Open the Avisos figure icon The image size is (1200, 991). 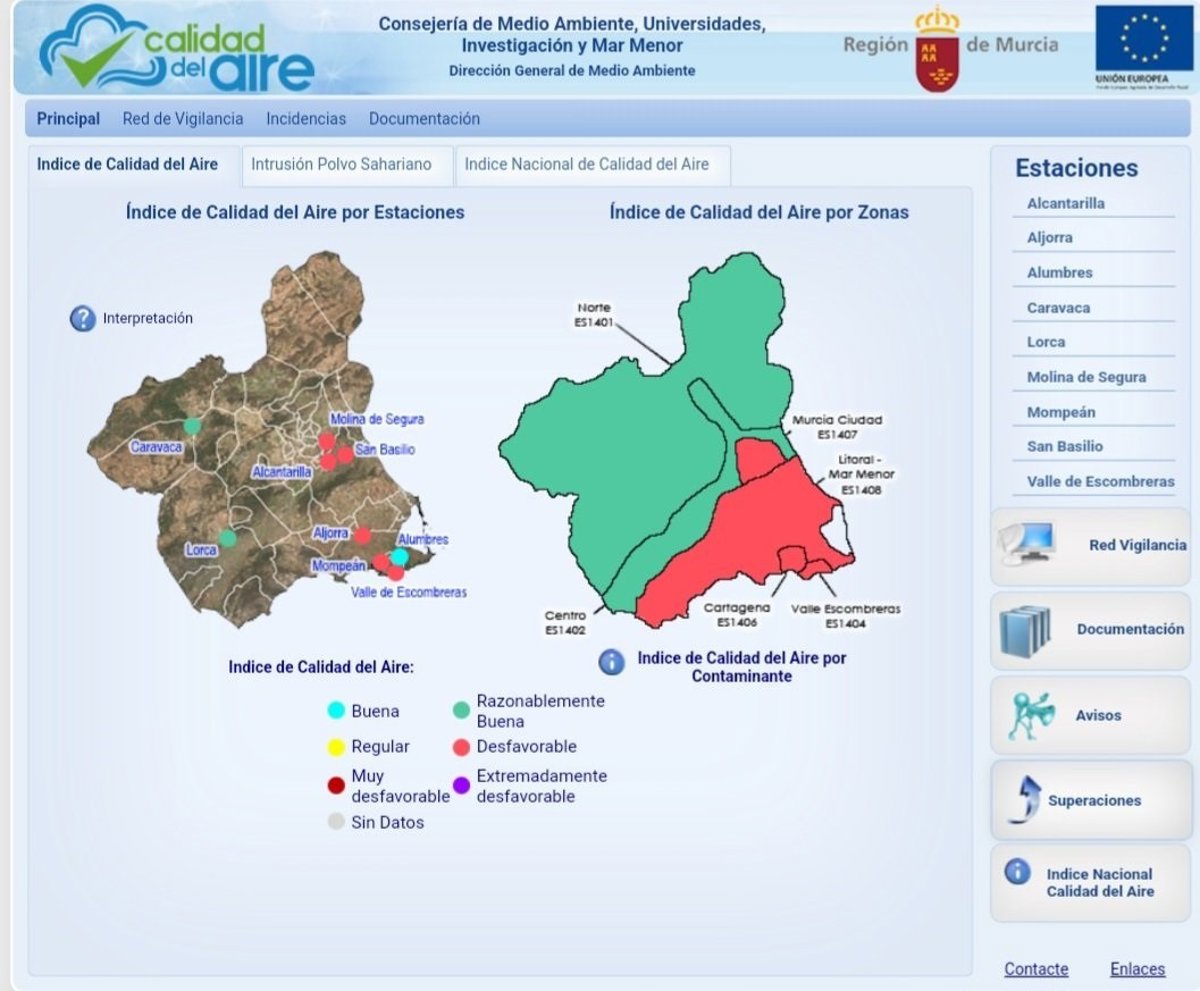tap(1031, 715)
